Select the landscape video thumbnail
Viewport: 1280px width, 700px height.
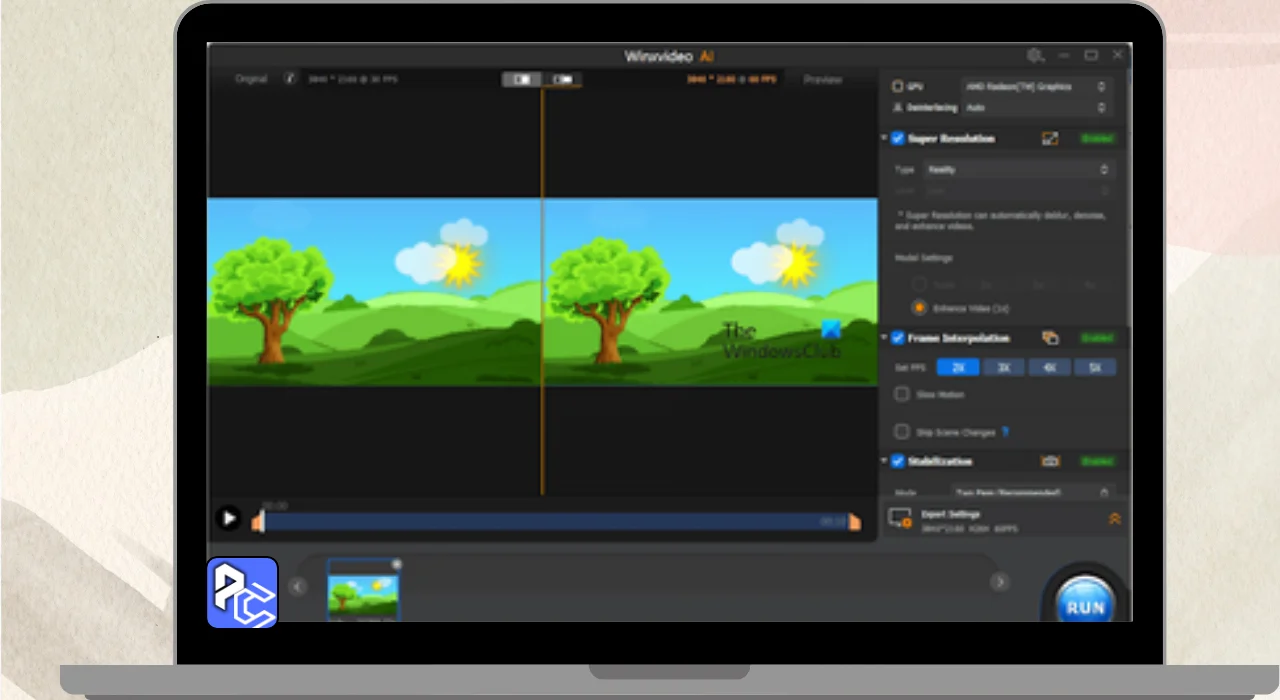363,595
